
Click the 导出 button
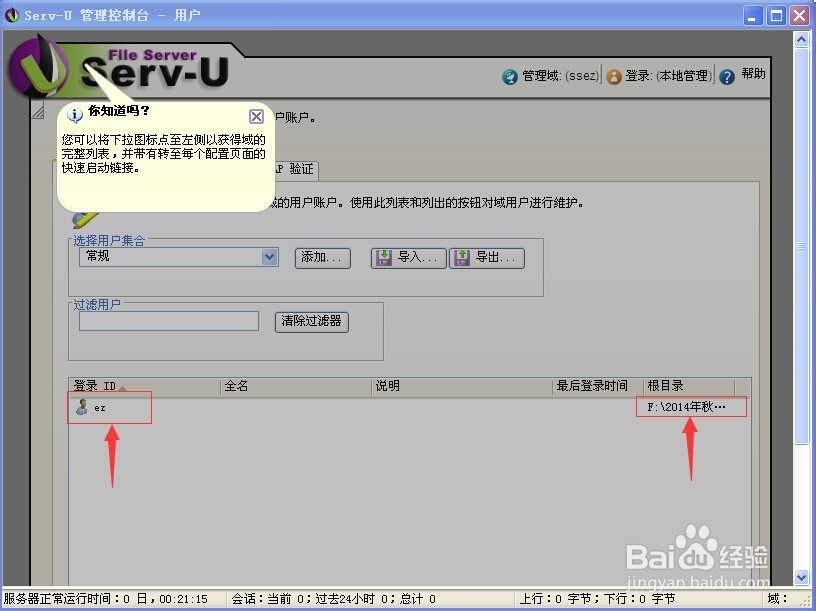pyautogui.click(x=487, y=257)
